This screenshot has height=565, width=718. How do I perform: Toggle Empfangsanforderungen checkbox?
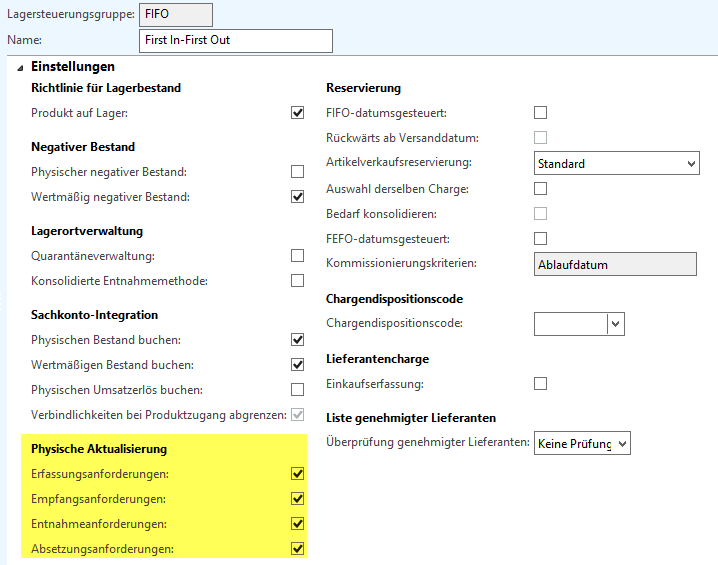[297, 499]
